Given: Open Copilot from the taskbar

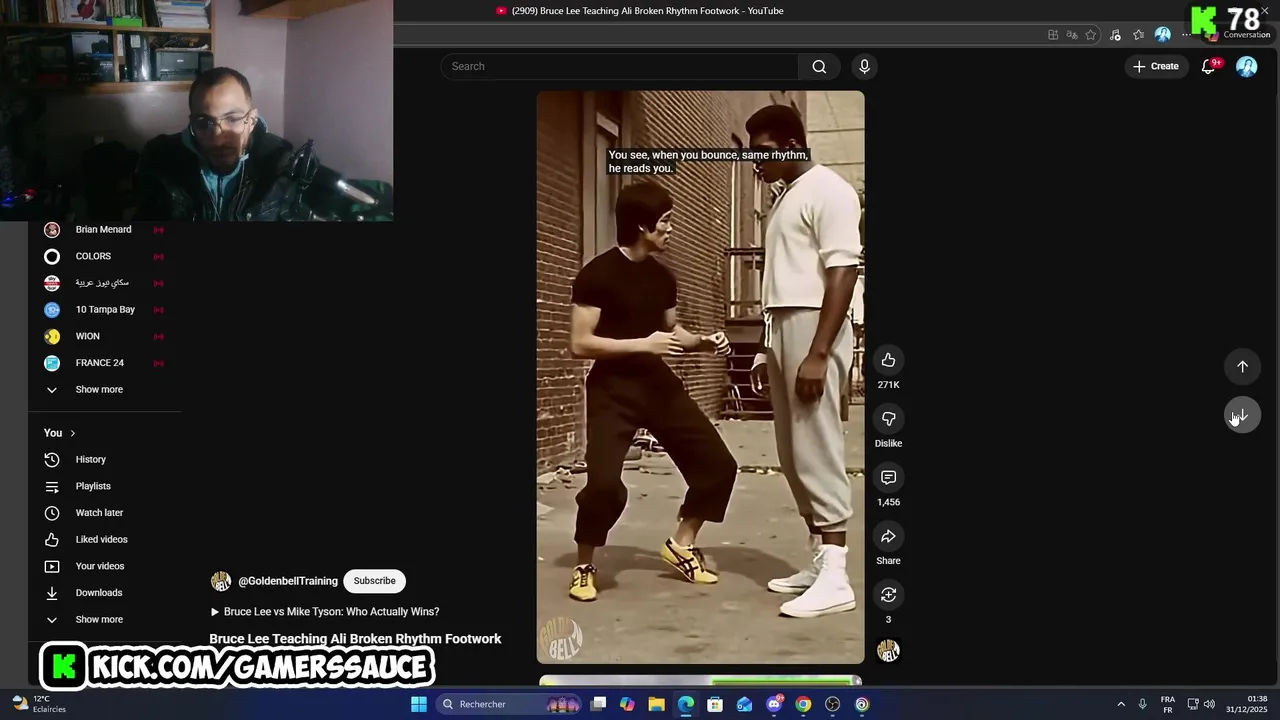Looking at the screenshot, I should coord(627,704).
